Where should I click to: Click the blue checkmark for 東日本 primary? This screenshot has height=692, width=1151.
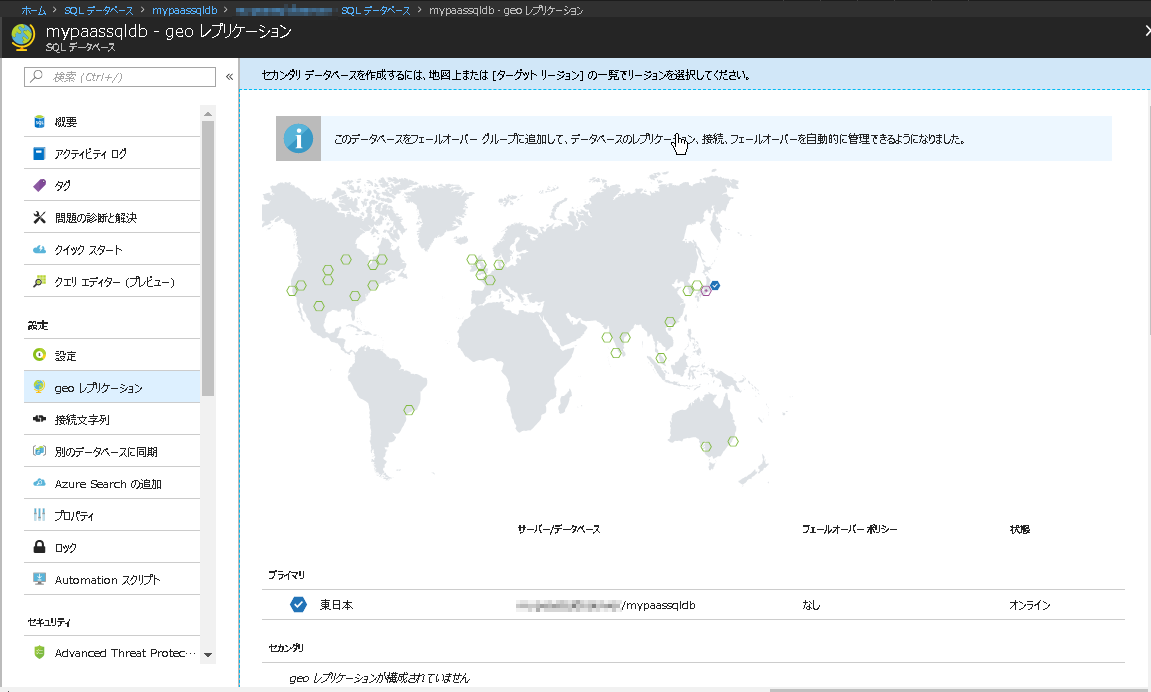(x=298, y=605)
